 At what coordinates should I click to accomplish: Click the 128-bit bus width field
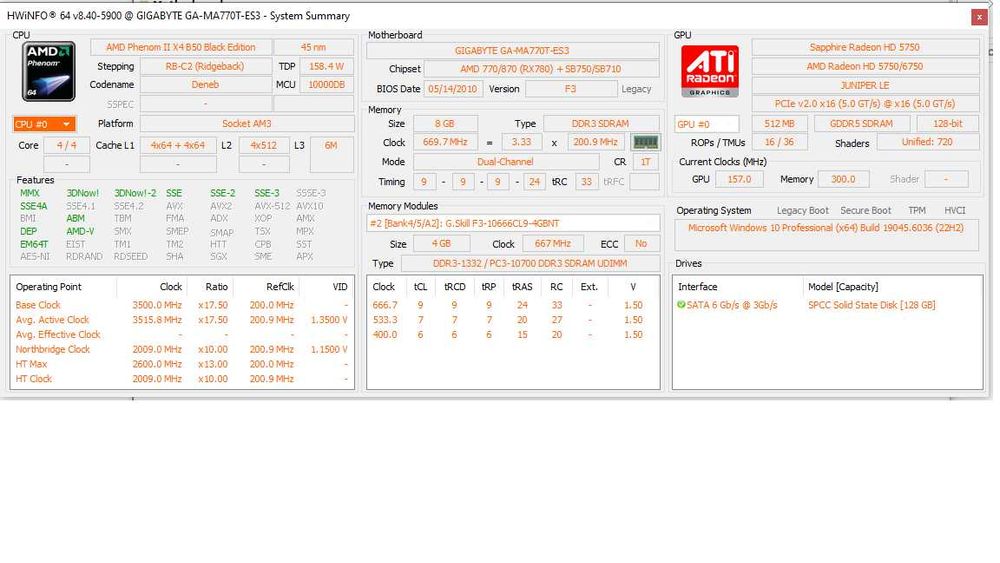pyautogui.click(x=948, y=124)
